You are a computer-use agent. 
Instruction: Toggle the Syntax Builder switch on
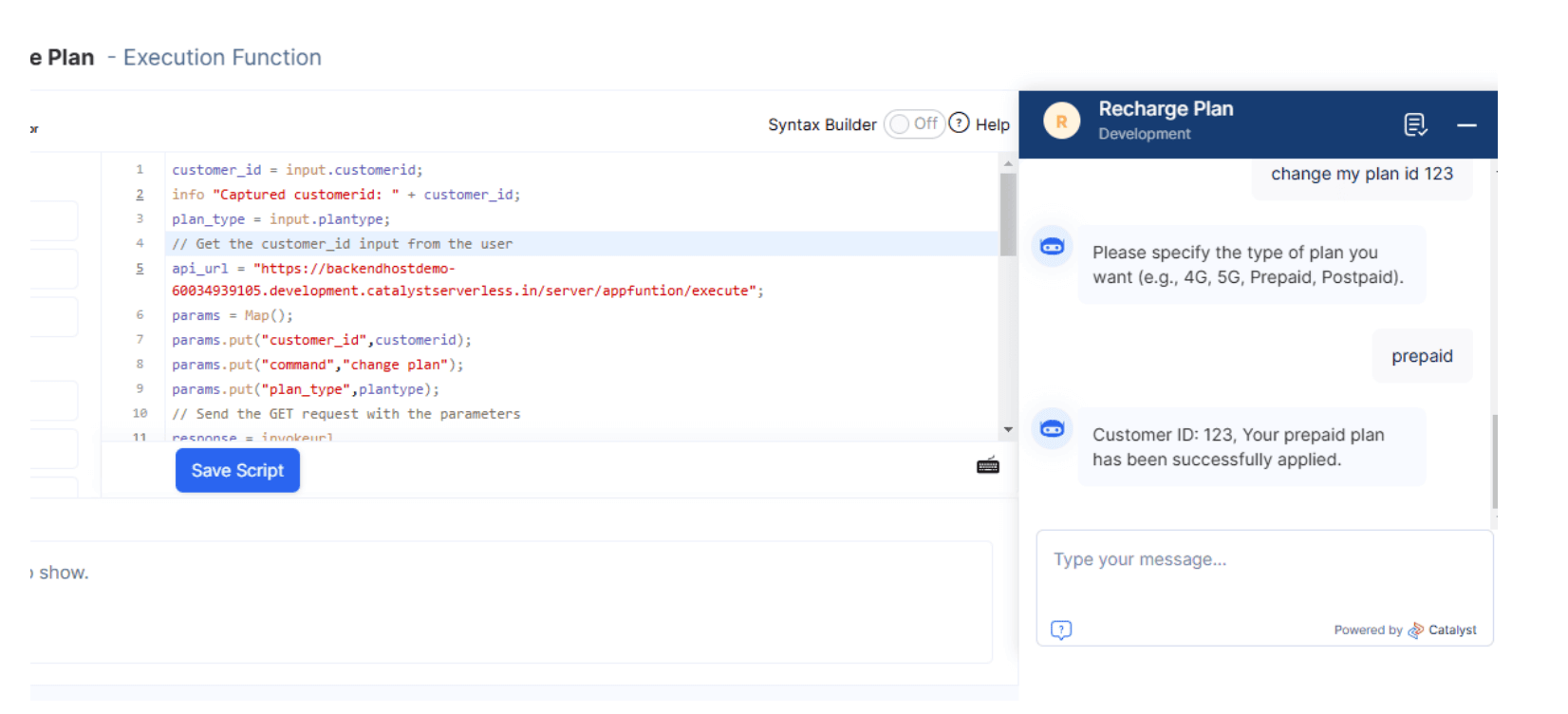click(913, 124)
